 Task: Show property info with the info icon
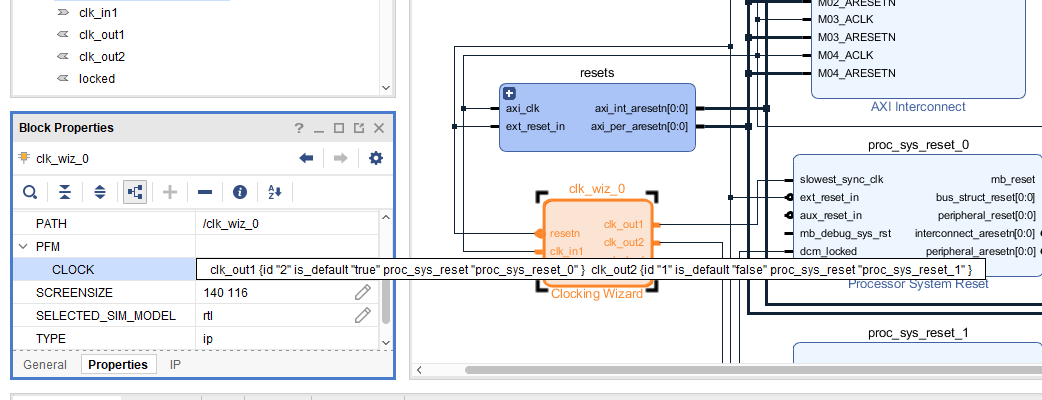tap(240, 192)
